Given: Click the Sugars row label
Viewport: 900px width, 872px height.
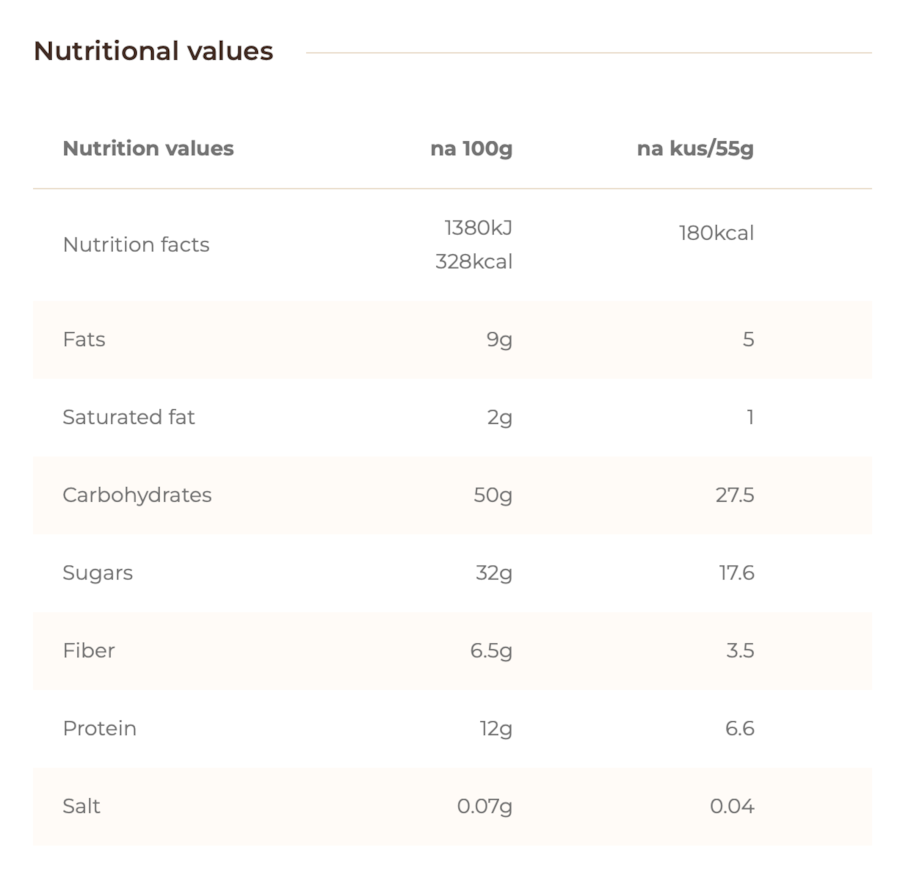Looking at the screenshot, I should coord(98,573).
